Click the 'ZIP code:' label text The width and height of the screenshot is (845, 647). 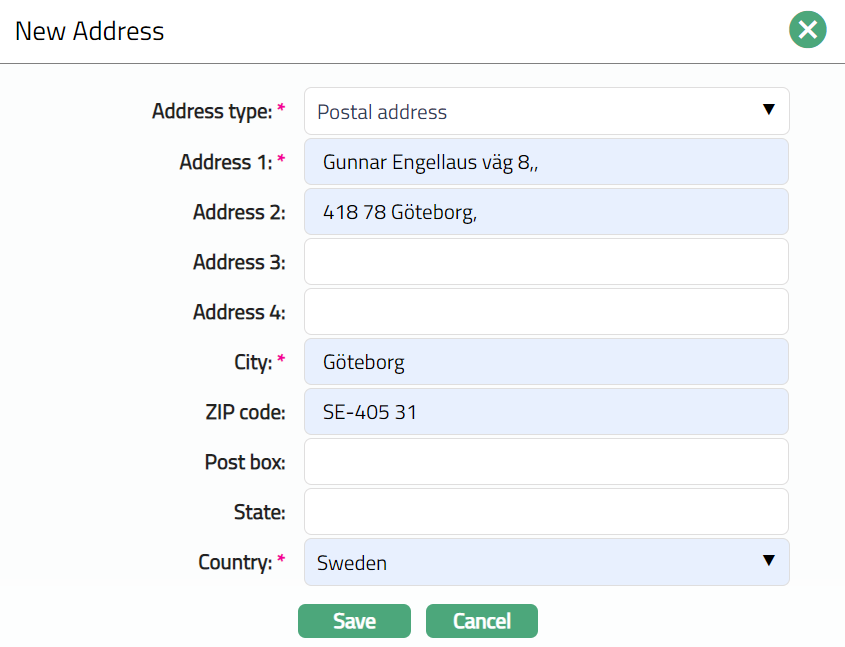(x=239, y=412)
